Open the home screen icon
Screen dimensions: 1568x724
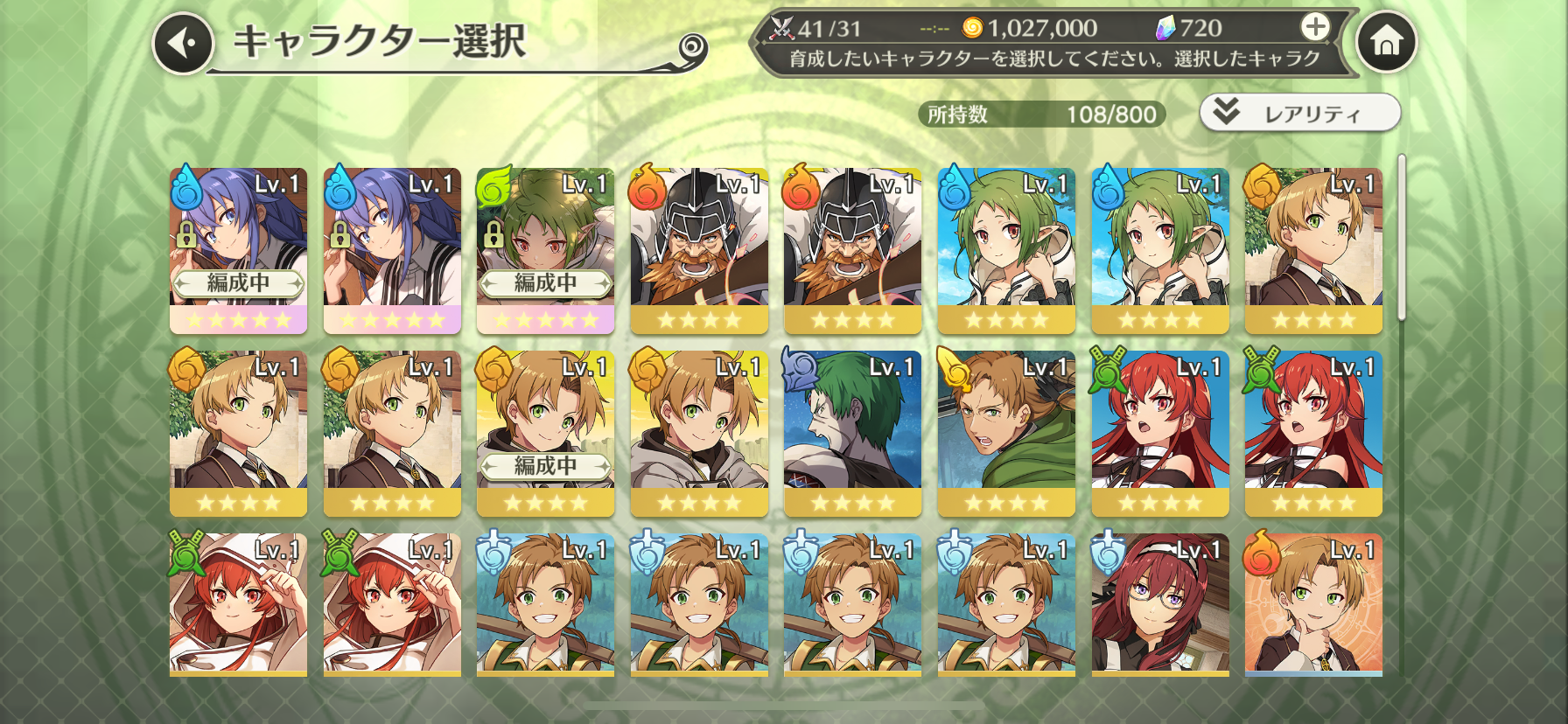[x=1386, y=41]
